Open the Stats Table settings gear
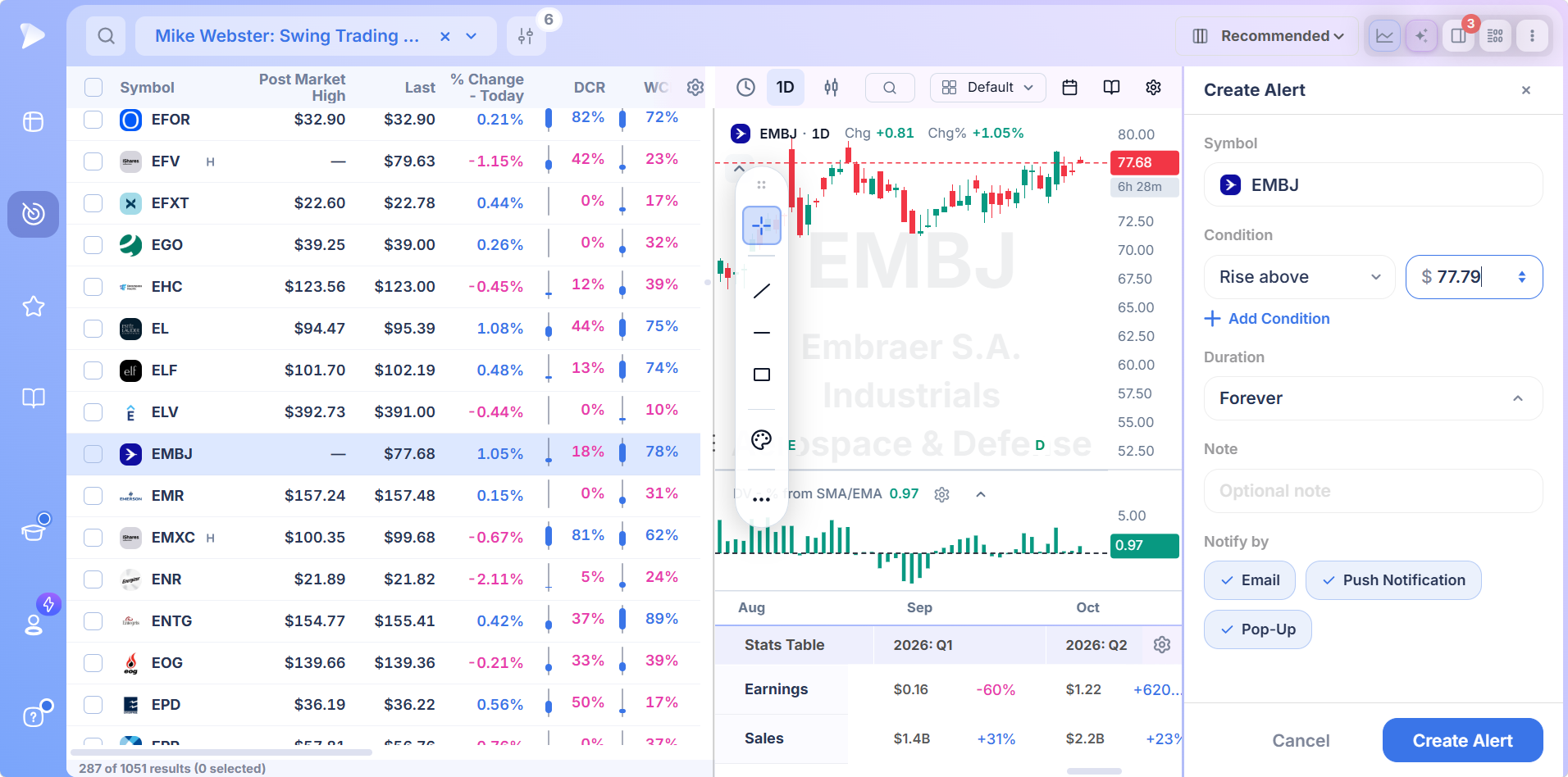 [1162, 645]
